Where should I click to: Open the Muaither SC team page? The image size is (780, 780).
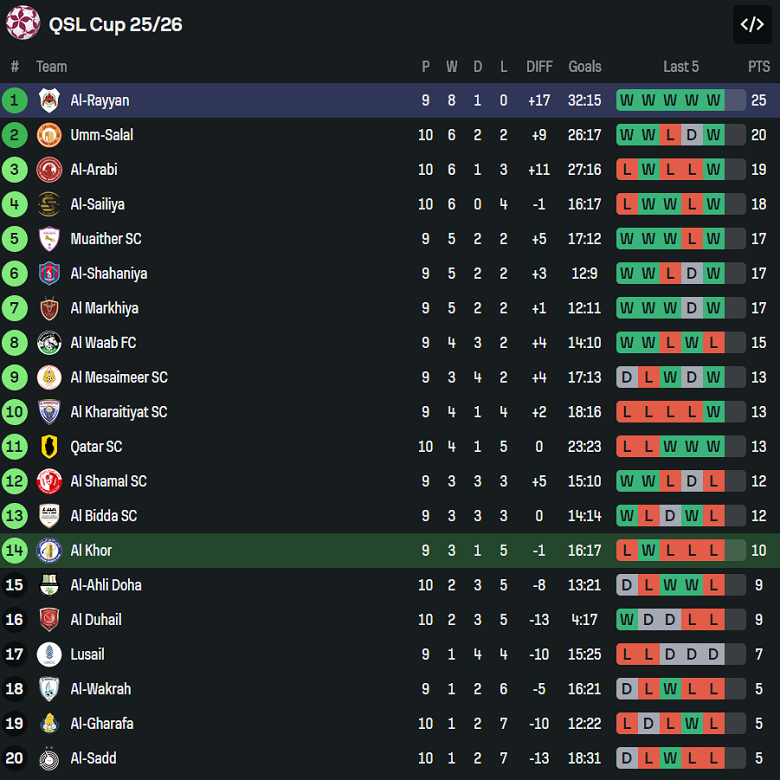click(106, 239)
